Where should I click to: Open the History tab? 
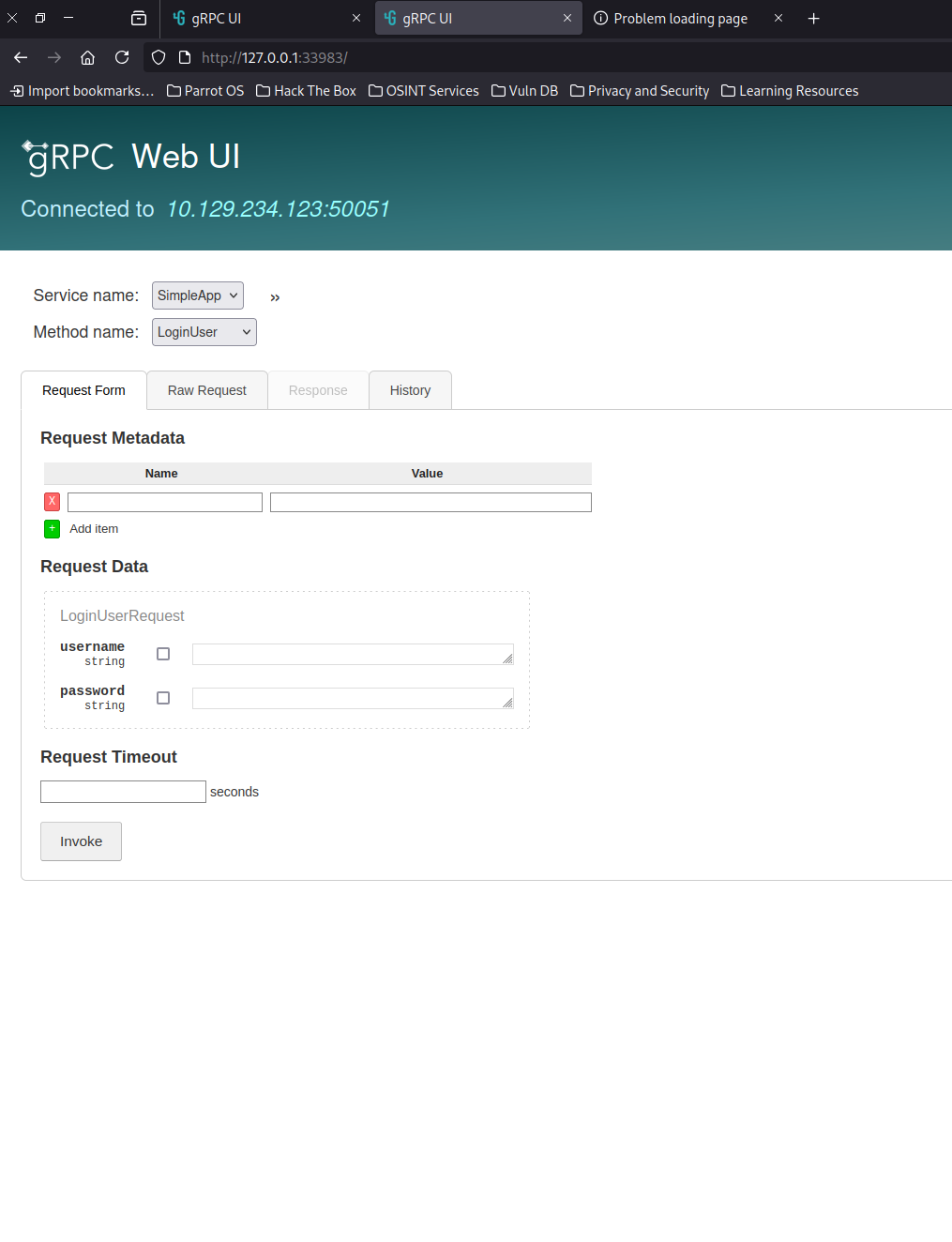(x=410, y=390)
